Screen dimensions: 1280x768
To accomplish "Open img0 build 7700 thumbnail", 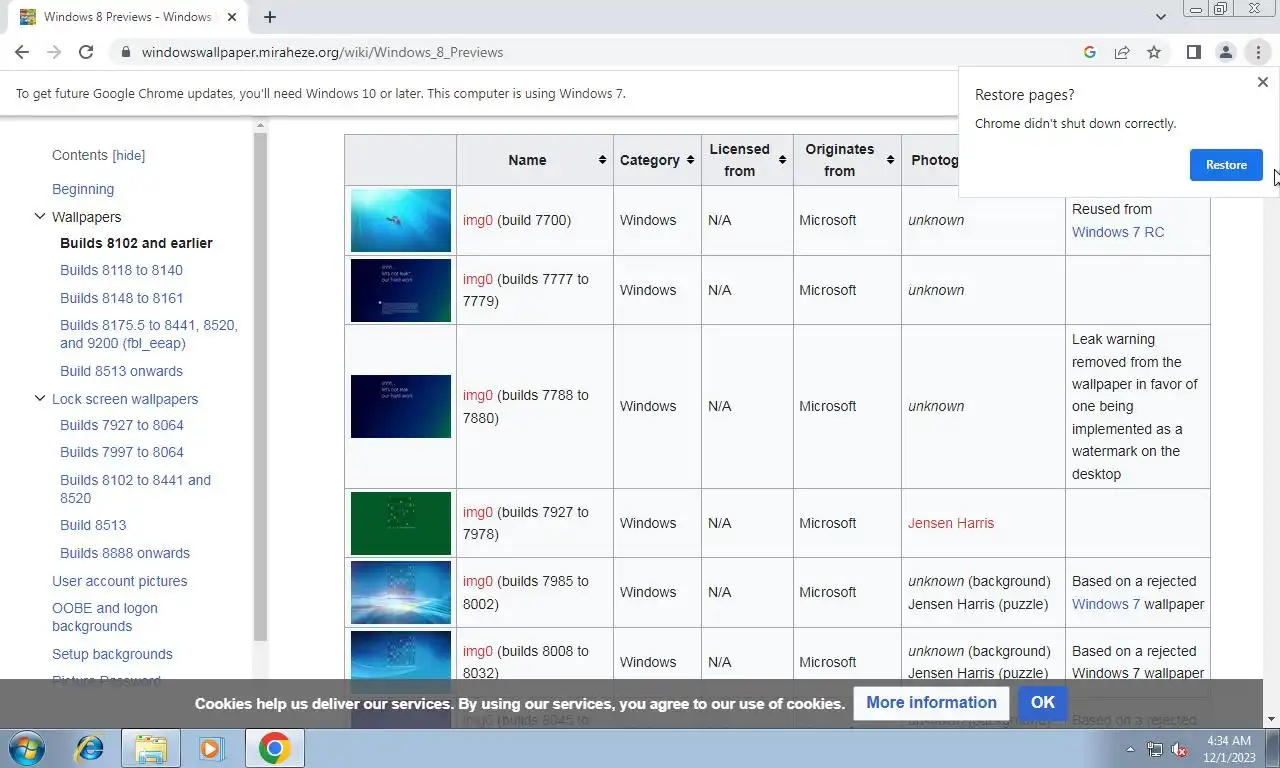I will tap(400, 220).
